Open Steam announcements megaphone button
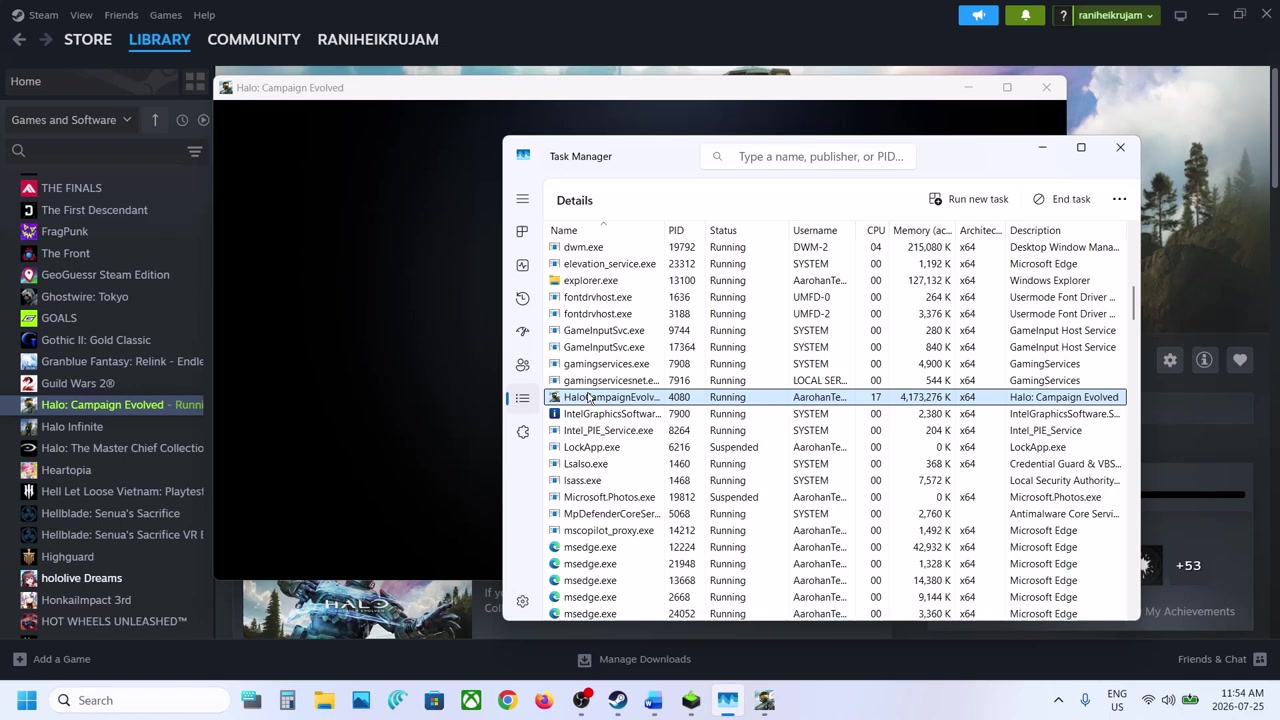Screen dimensions: 1280x720 pos(979,15)
